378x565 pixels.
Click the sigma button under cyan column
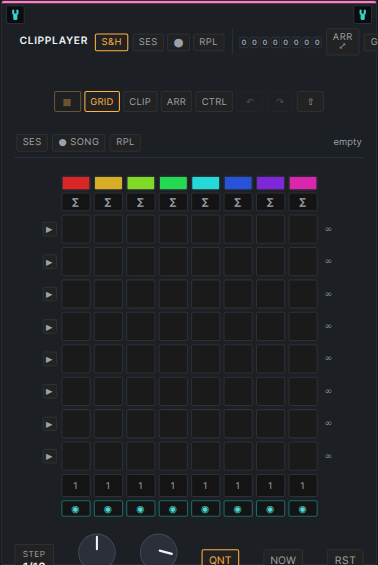[205, 202]
